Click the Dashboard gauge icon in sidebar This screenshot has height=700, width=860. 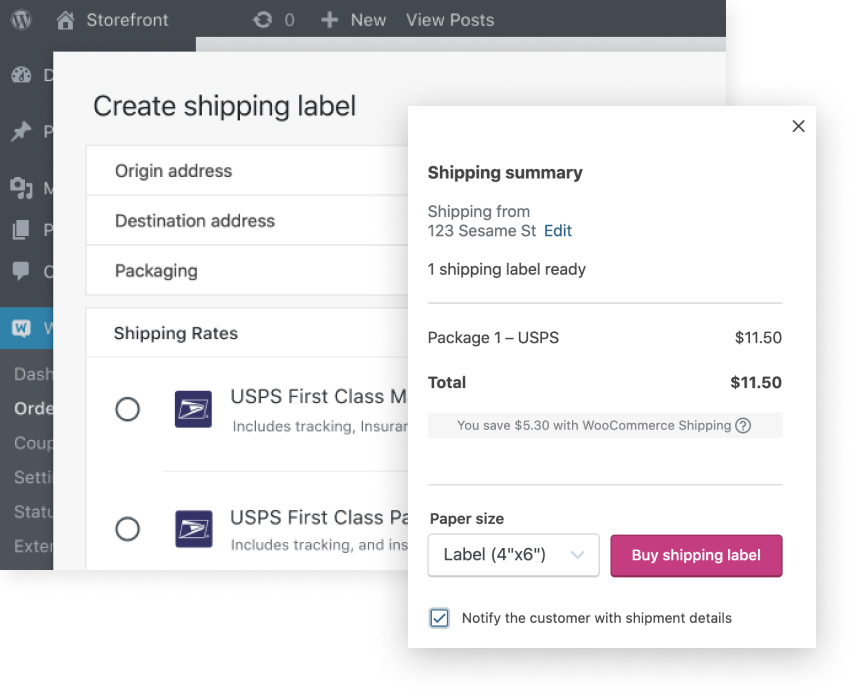[x=20, y=75]
